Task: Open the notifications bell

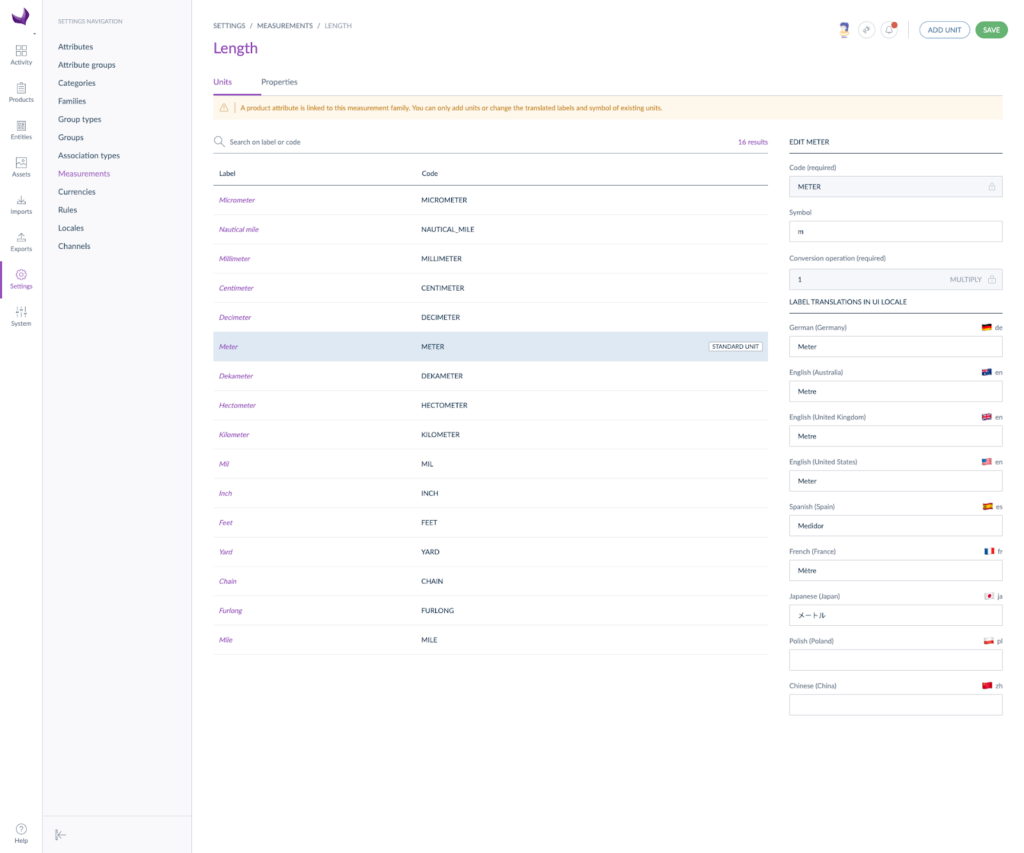Action: click(x=889, y=30)
